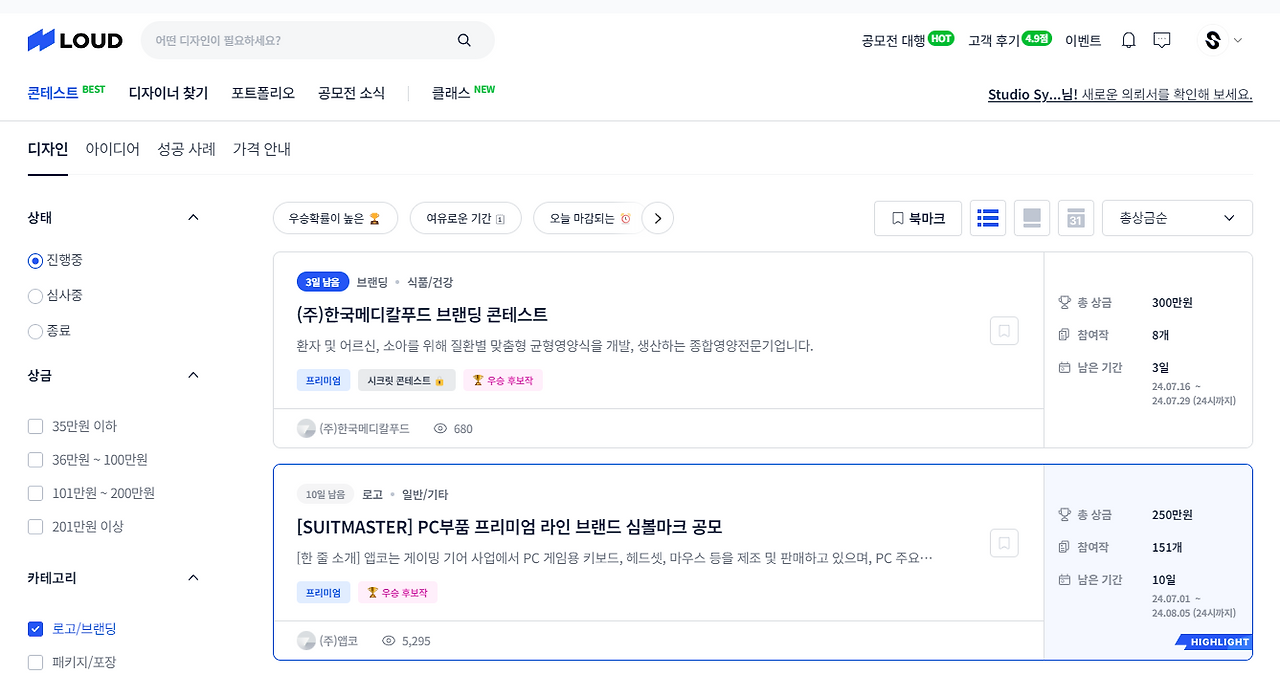Open the calendar view icon
This screenshot has width=1280, height=674.
click(x=1075, y=217)
